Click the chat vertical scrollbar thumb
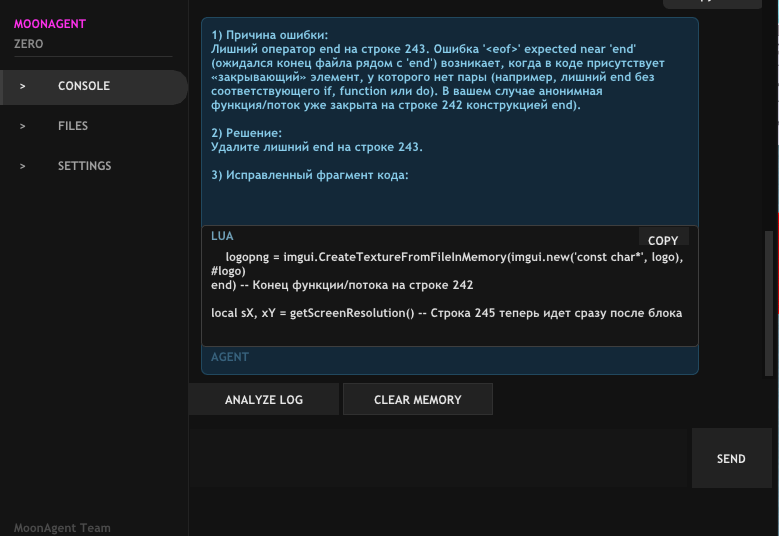Screen dimensions: 779x536 click(x=769, y=300)
